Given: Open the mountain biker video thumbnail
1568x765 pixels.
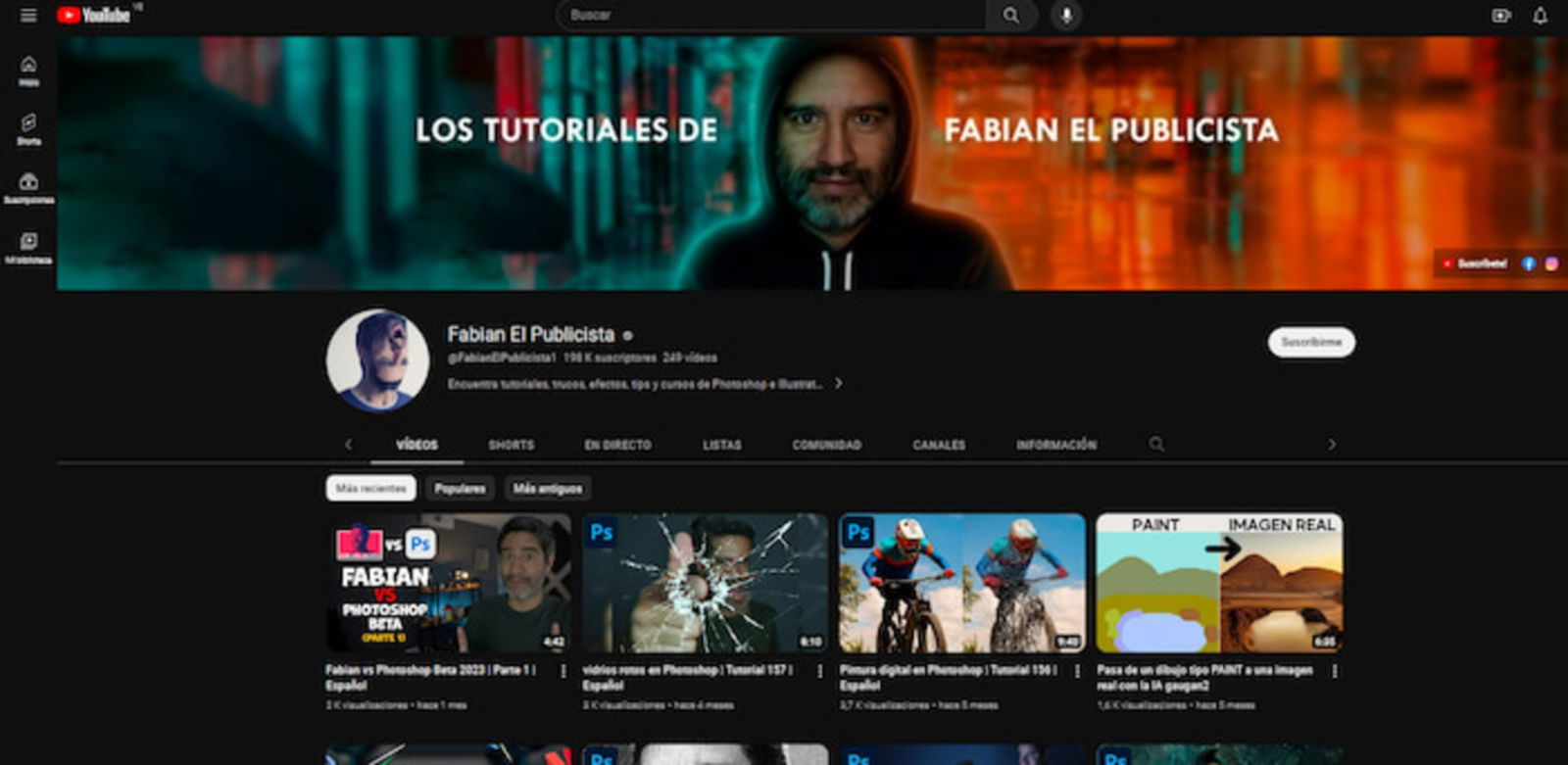Looking at the screenshot, I should pyautogui.click(x=962, y=583).
